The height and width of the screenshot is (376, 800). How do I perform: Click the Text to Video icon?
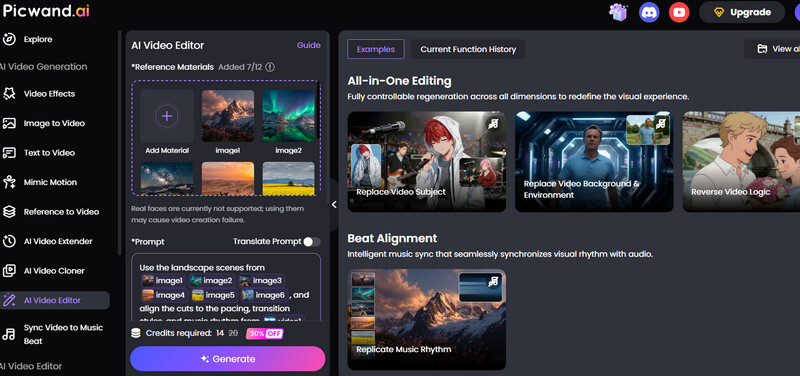(x=9, y=153)
